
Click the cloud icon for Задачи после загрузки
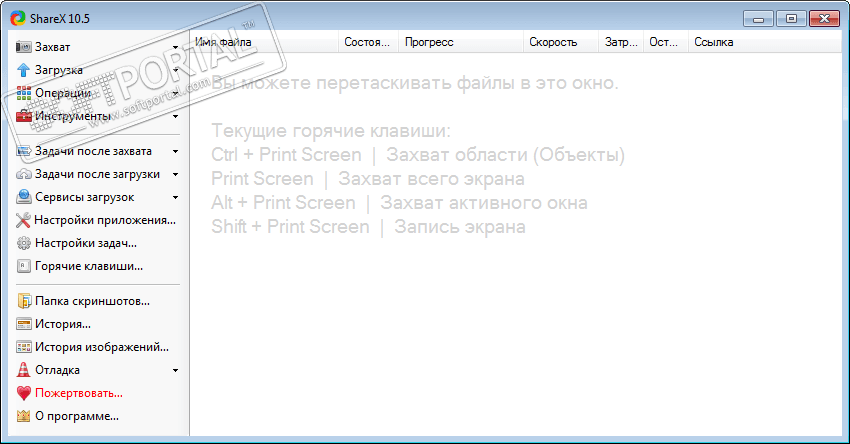(23, 175)
